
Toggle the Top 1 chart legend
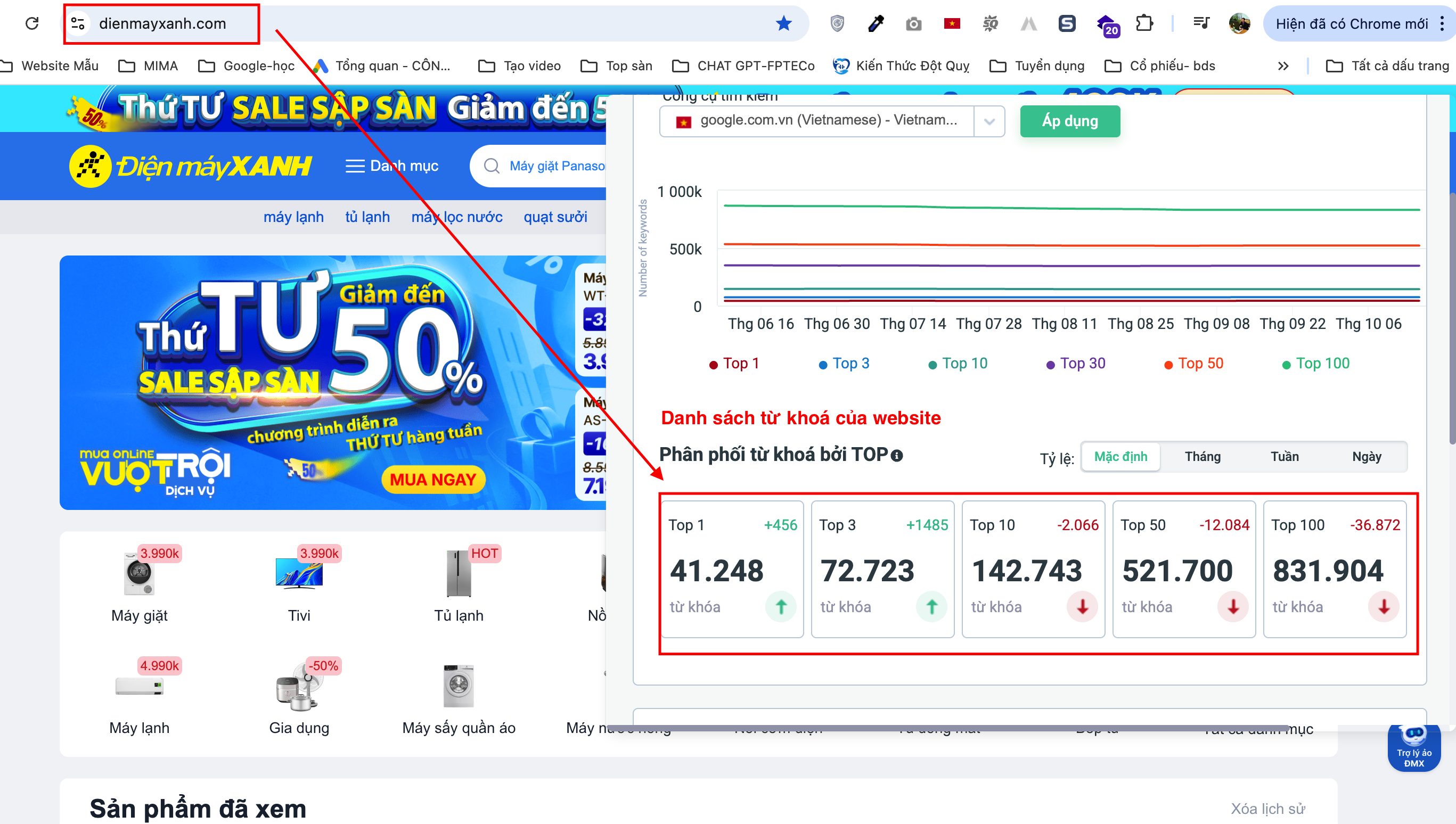tap(734, 364)
